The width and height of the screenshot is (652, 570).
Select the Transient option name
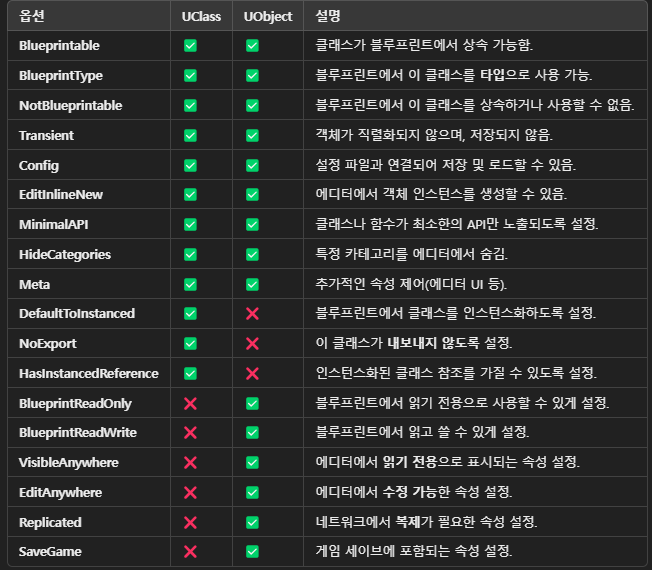click(46, 136)
